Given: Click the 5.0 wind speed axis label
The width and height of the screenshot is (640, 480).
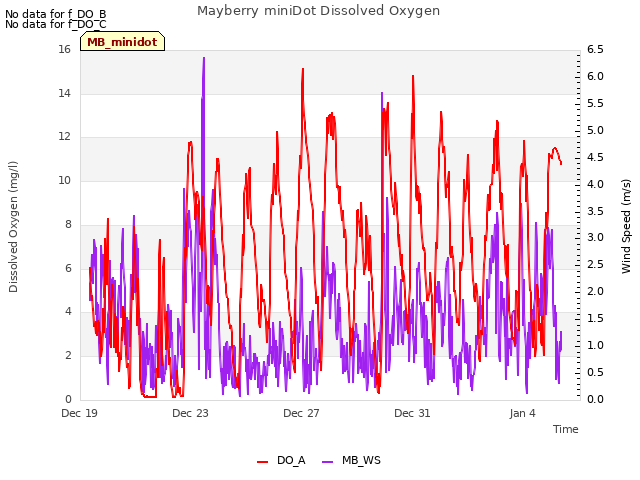Looking at the screenshot, I should coord(595,130).
